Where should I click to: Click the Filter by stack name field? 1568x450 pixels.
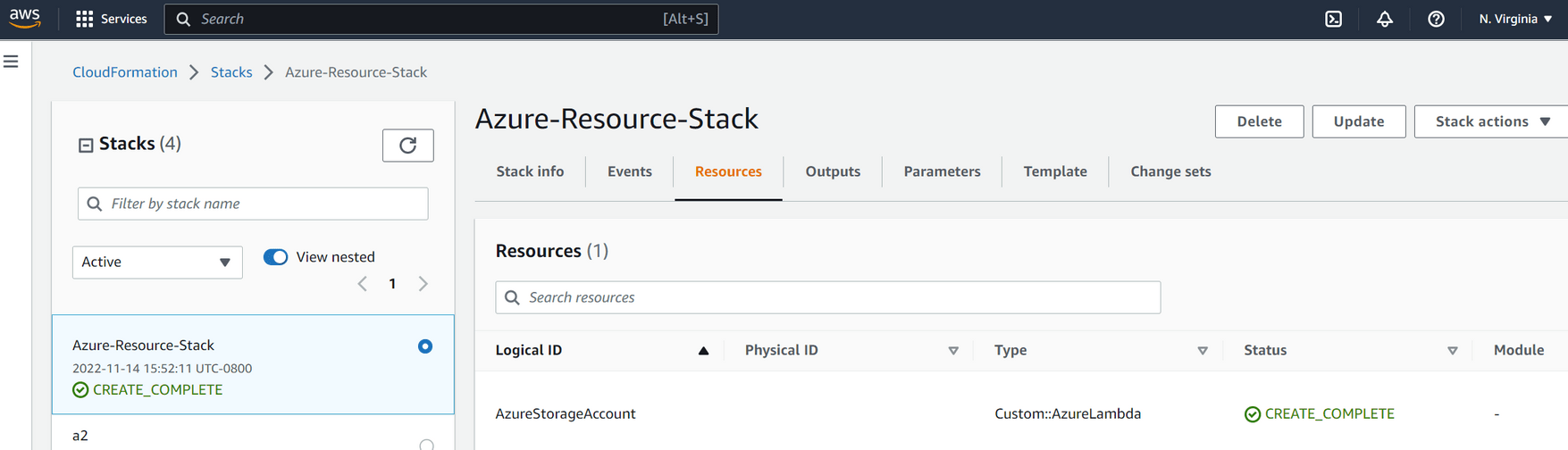[x=253, y=204]
